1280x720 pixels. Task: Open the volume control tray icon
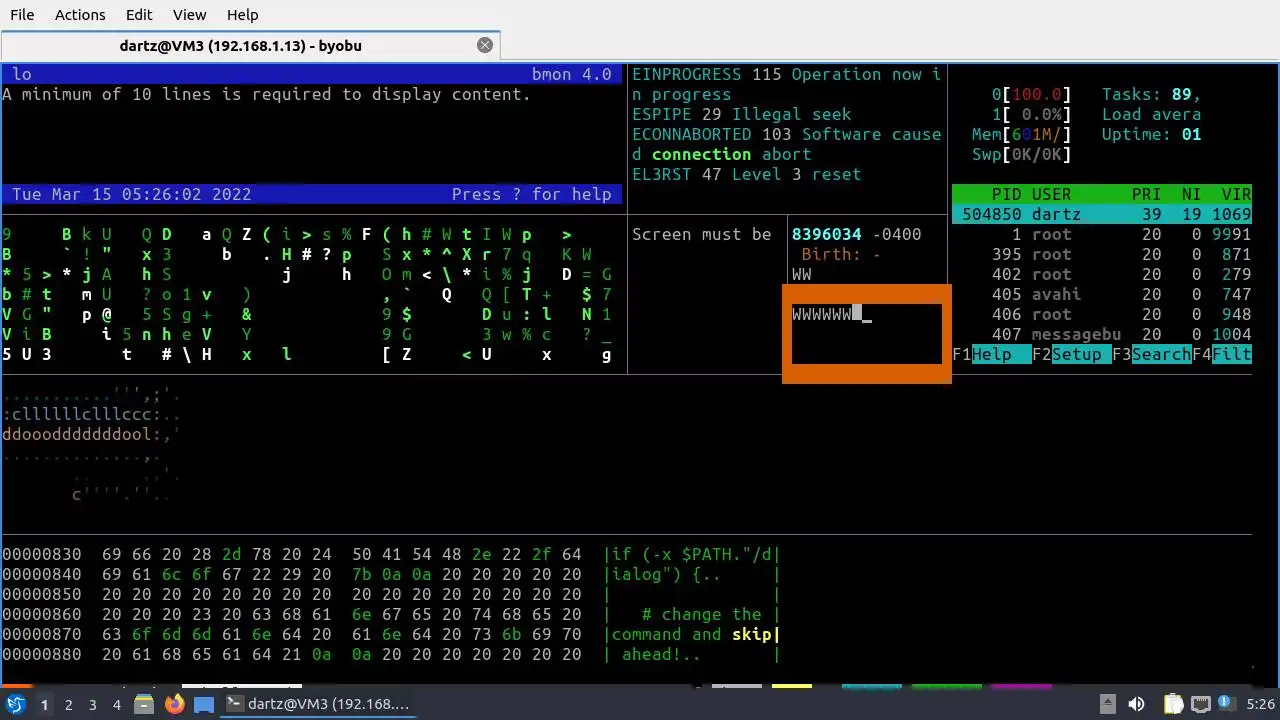(x=1136, y=704)
